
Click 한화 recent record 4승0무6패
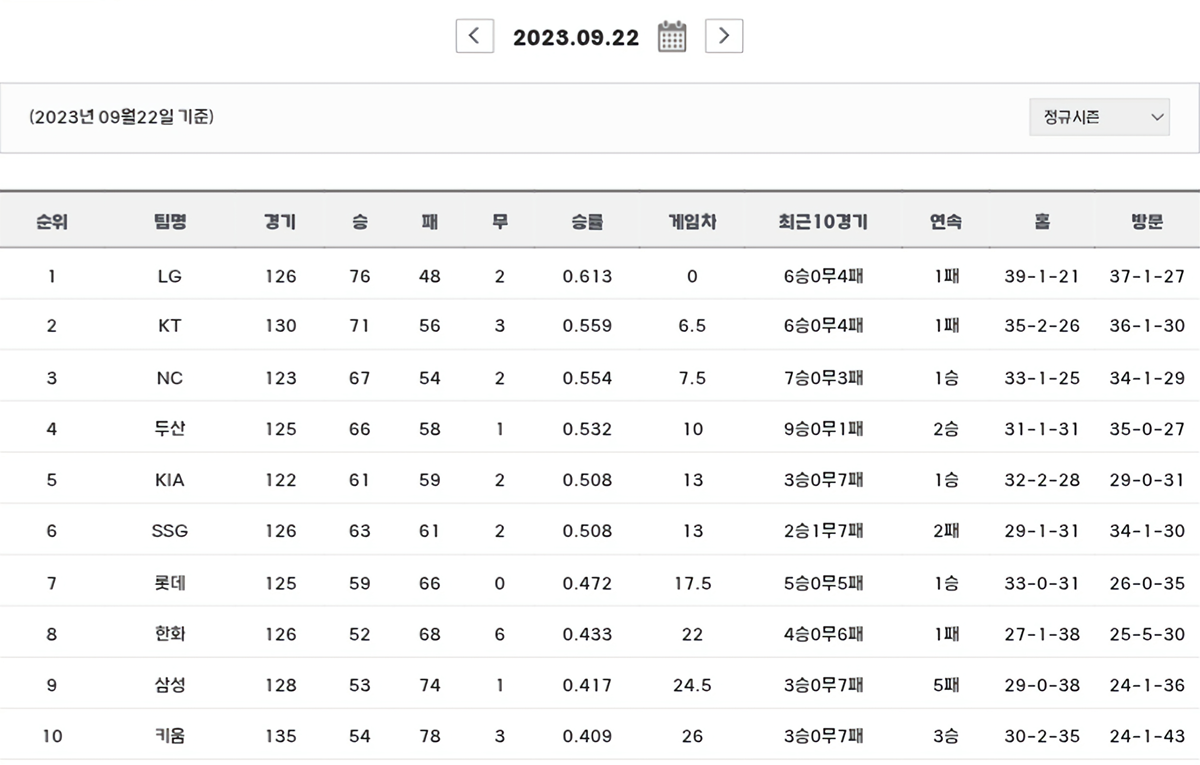coord(824,634)
